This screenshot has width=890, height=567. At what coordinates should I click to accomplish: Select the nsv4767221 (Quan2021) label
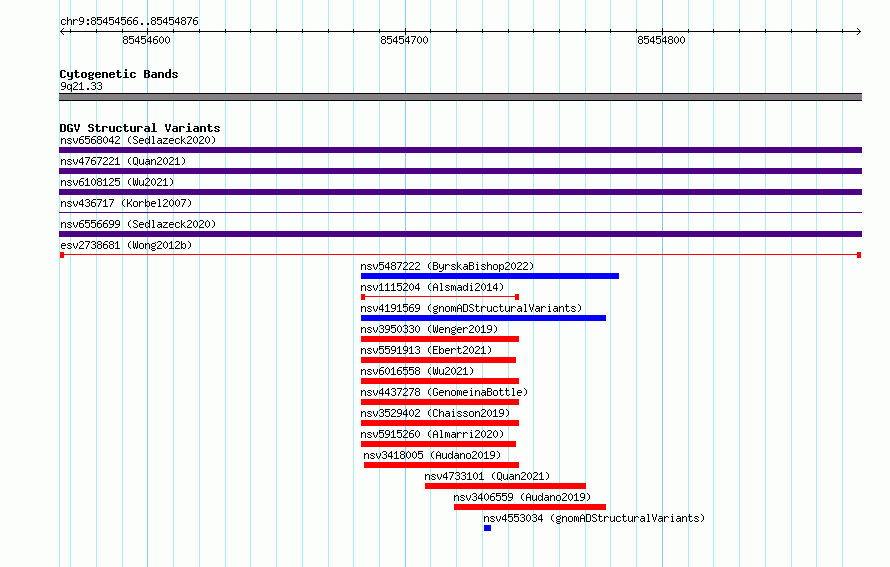(123, 161)
